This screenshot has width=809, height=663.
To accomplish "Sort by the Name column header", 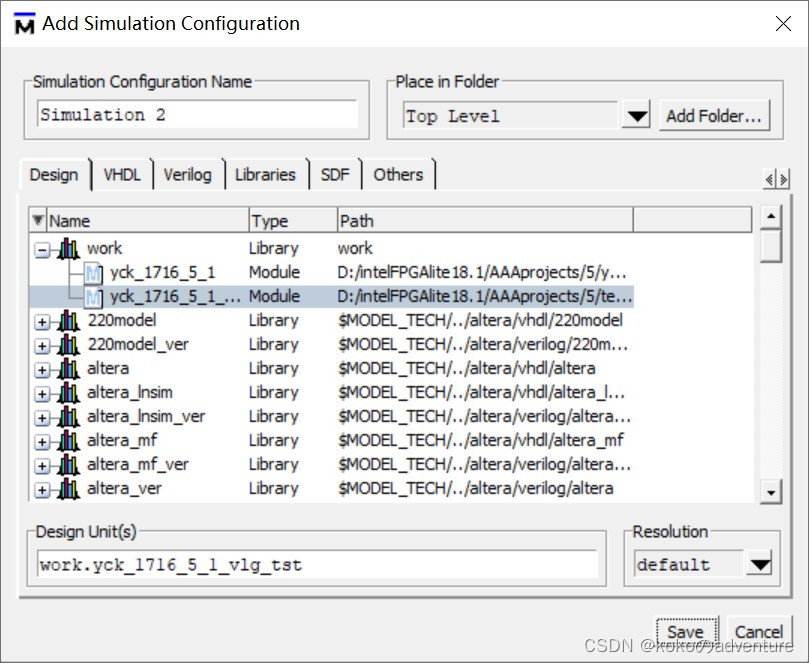I will coord(148,221).
